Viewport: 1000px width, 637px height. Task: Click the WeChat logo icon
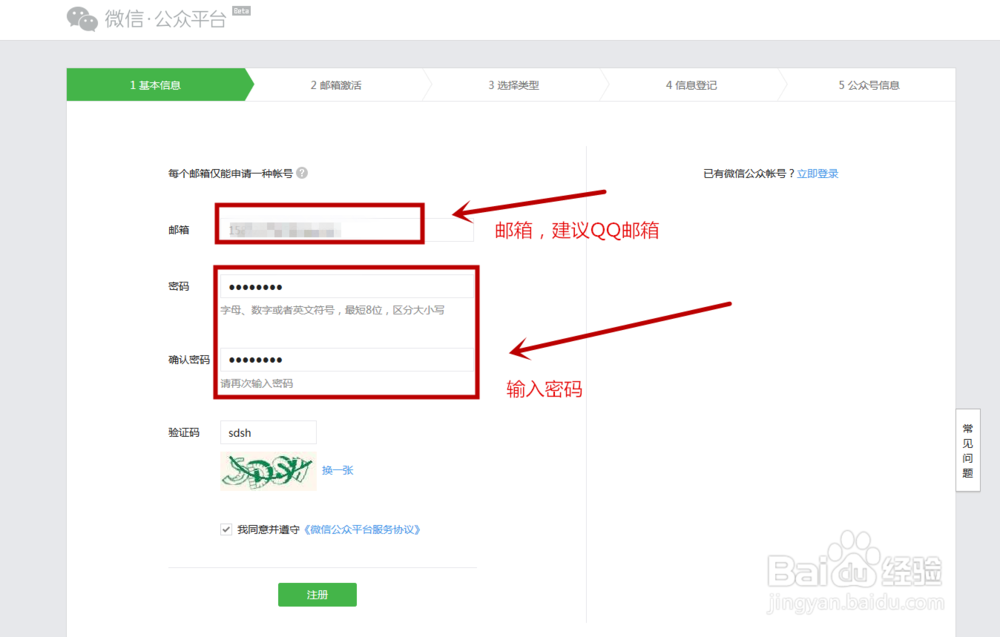click(82, 18)
